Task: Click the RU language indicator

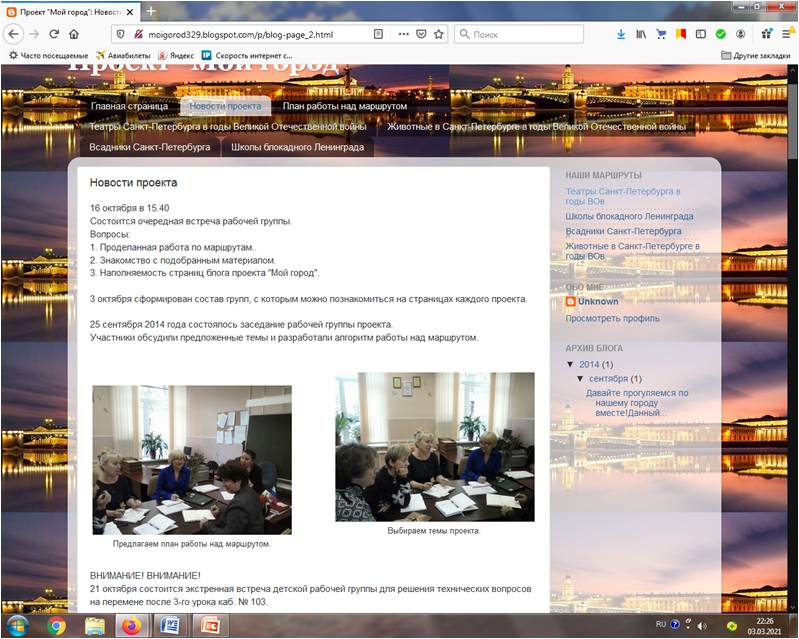Action: point(661,624)
